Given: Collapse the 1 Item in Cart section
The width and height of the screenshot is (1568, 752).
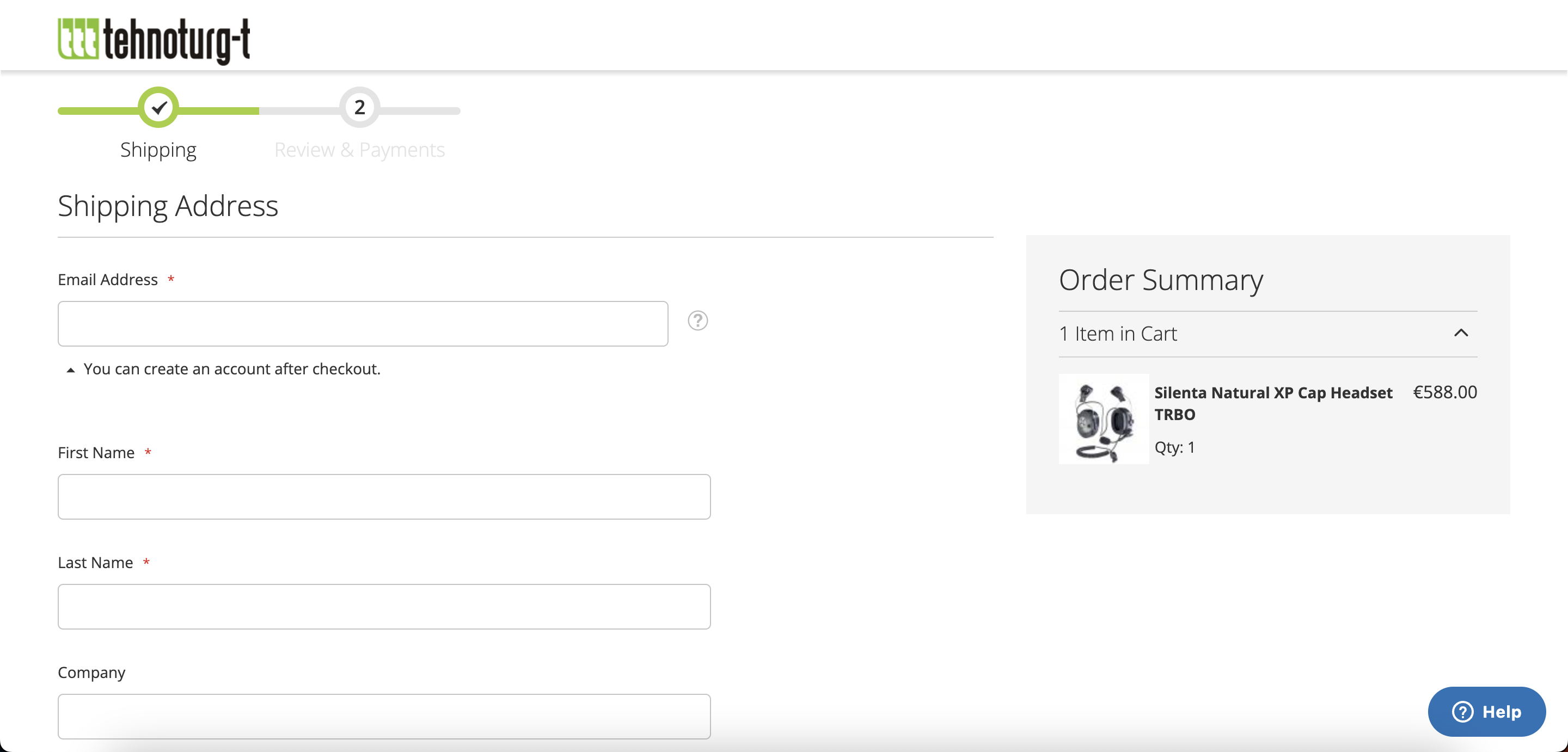Looking at the screenshot, I should pyautogui.click(x=1461, y=333).
